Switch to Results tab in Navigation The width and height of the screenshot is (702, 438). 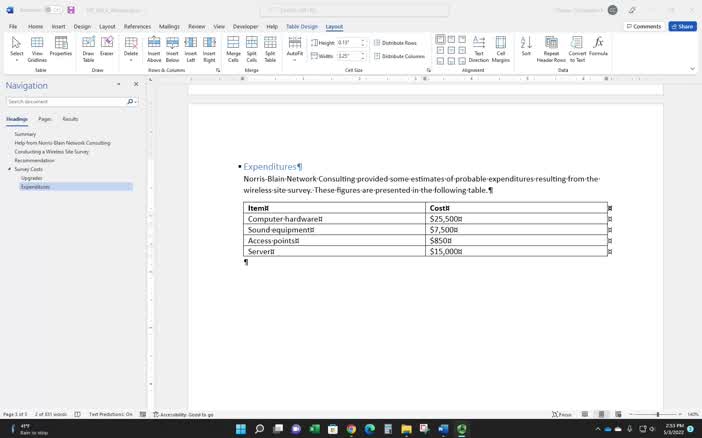tap(70, 119)
